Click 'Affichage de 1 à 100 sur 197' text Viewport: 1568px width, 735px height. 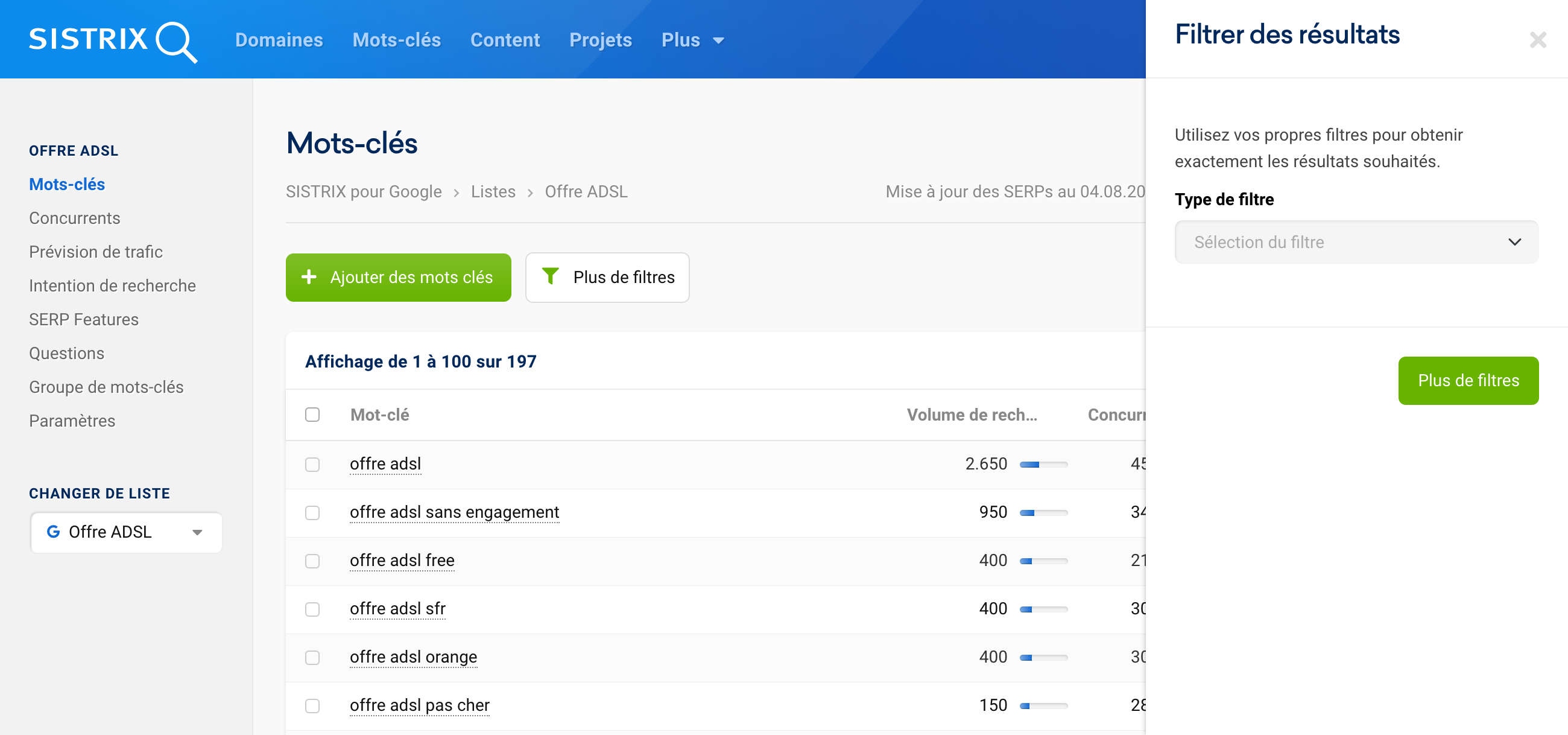[420, 361]
